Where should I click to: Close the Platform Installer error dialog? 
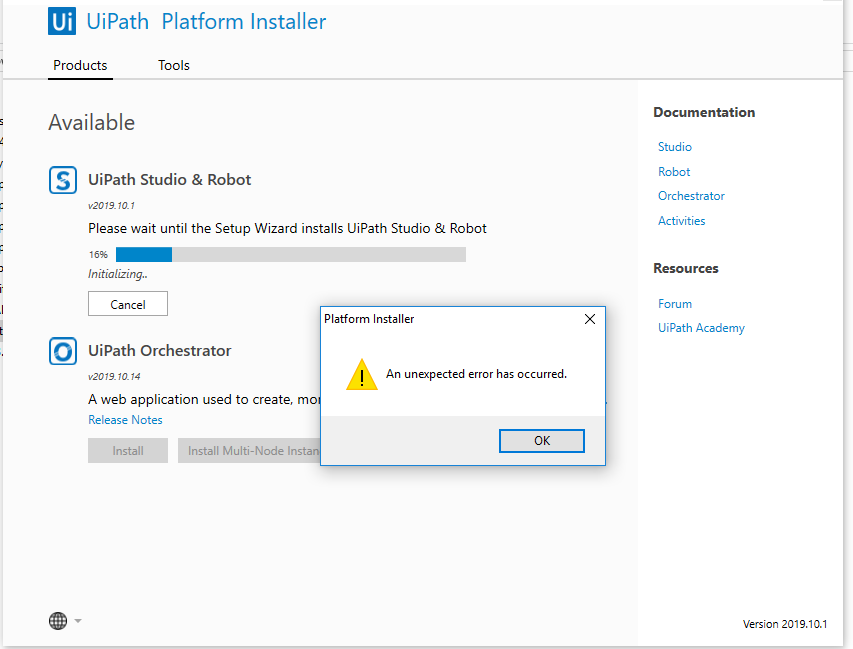(x=590, y=319)
